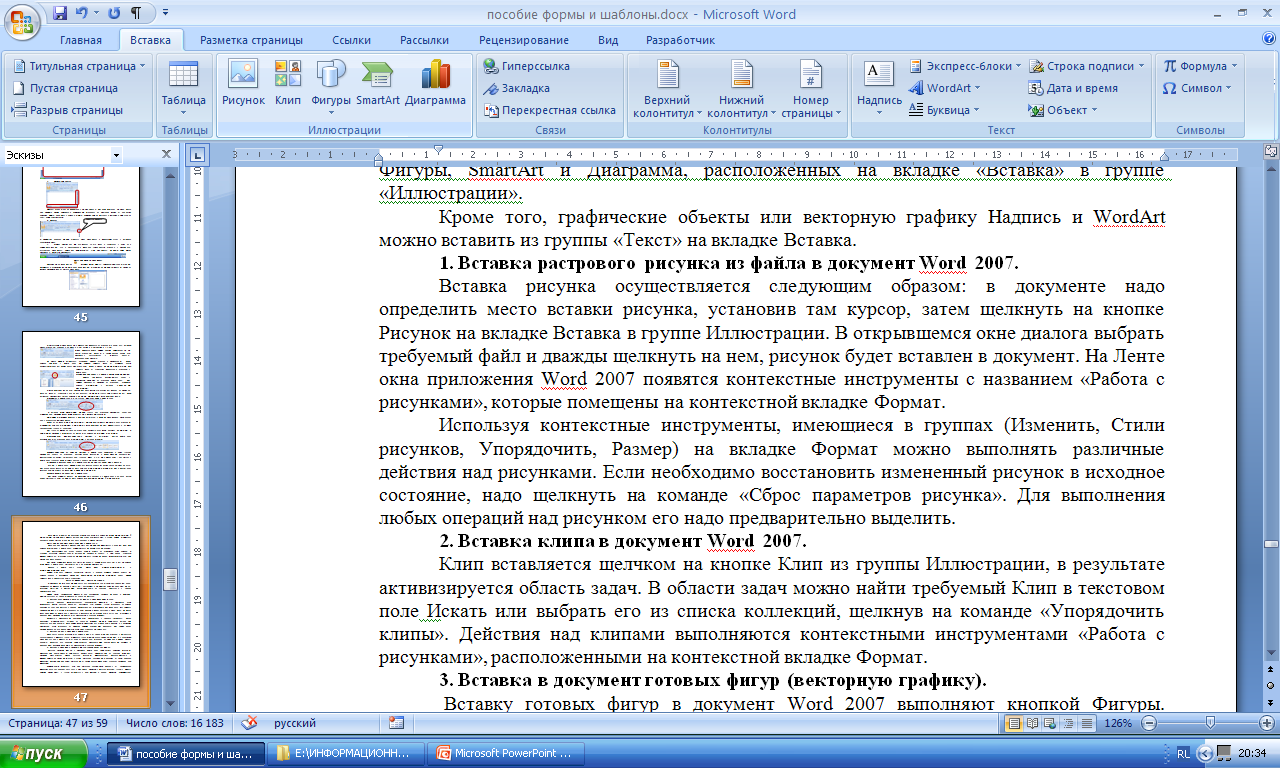Click the macro recording status icon
1280x768 pixels.
point(396,722)
